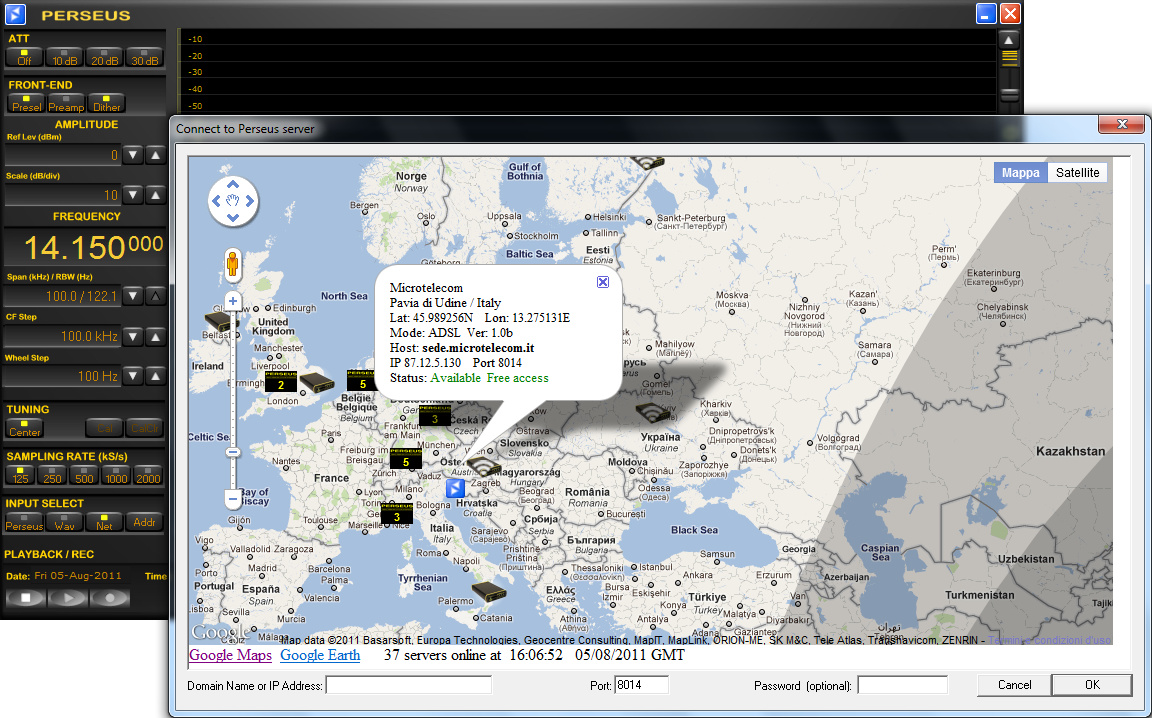Start recording in the Perseus window
This screenshot has height=718, width=1152.
pyautogui.click(x=109, y=597)
